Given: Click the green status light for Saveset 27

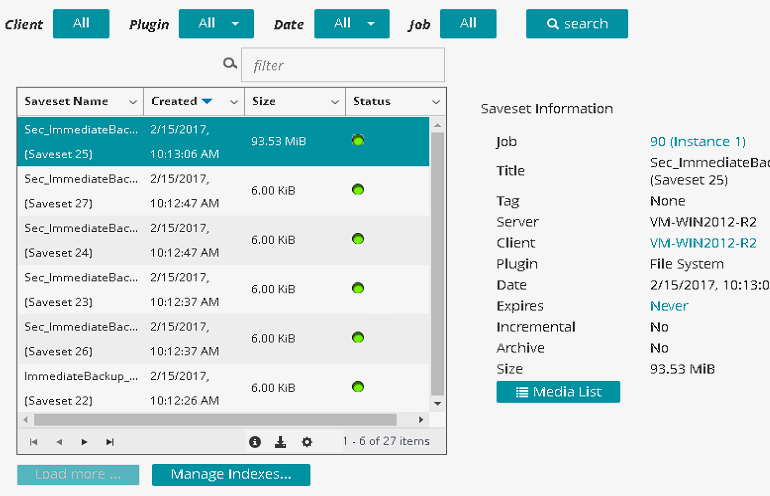Looking at the screenshot, I should point(358,190).
